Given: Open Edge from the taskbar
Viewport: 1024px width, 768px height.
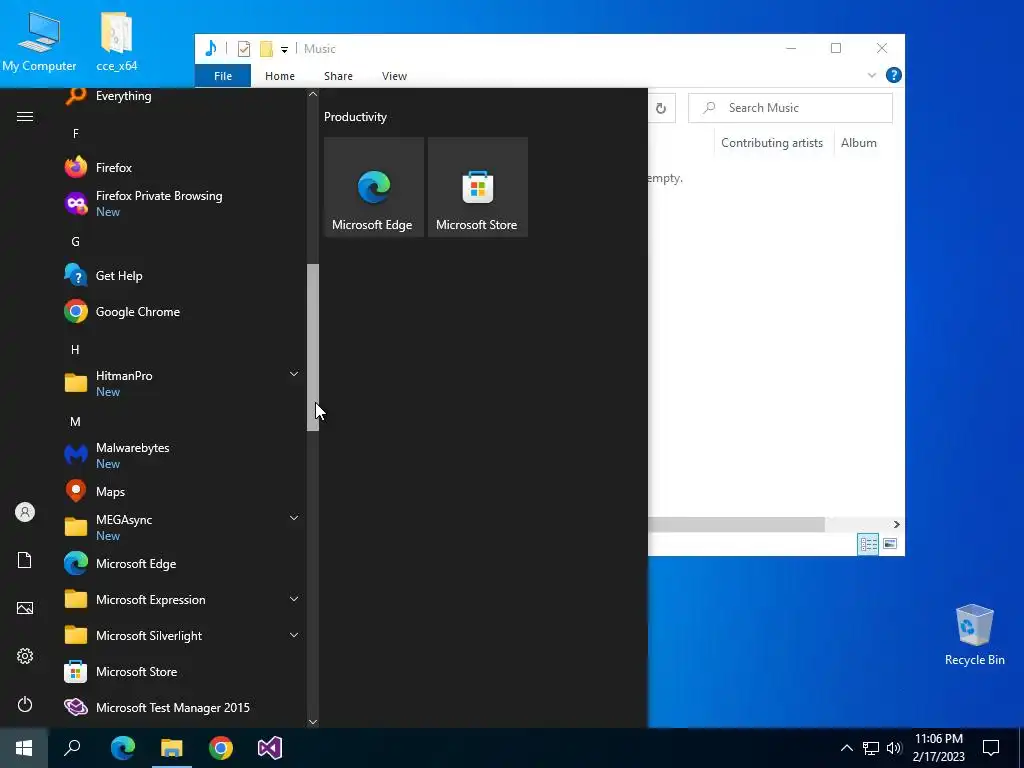Looking at the screenshot, I should pyautogui.click(x=123, y=748).
